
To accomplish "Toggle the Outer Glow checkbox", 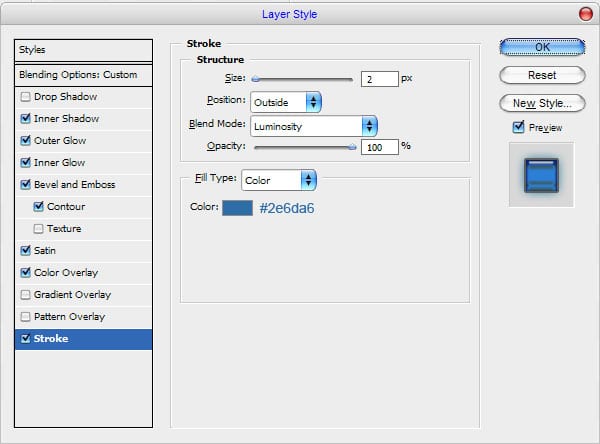I will (x=25, y=141).
